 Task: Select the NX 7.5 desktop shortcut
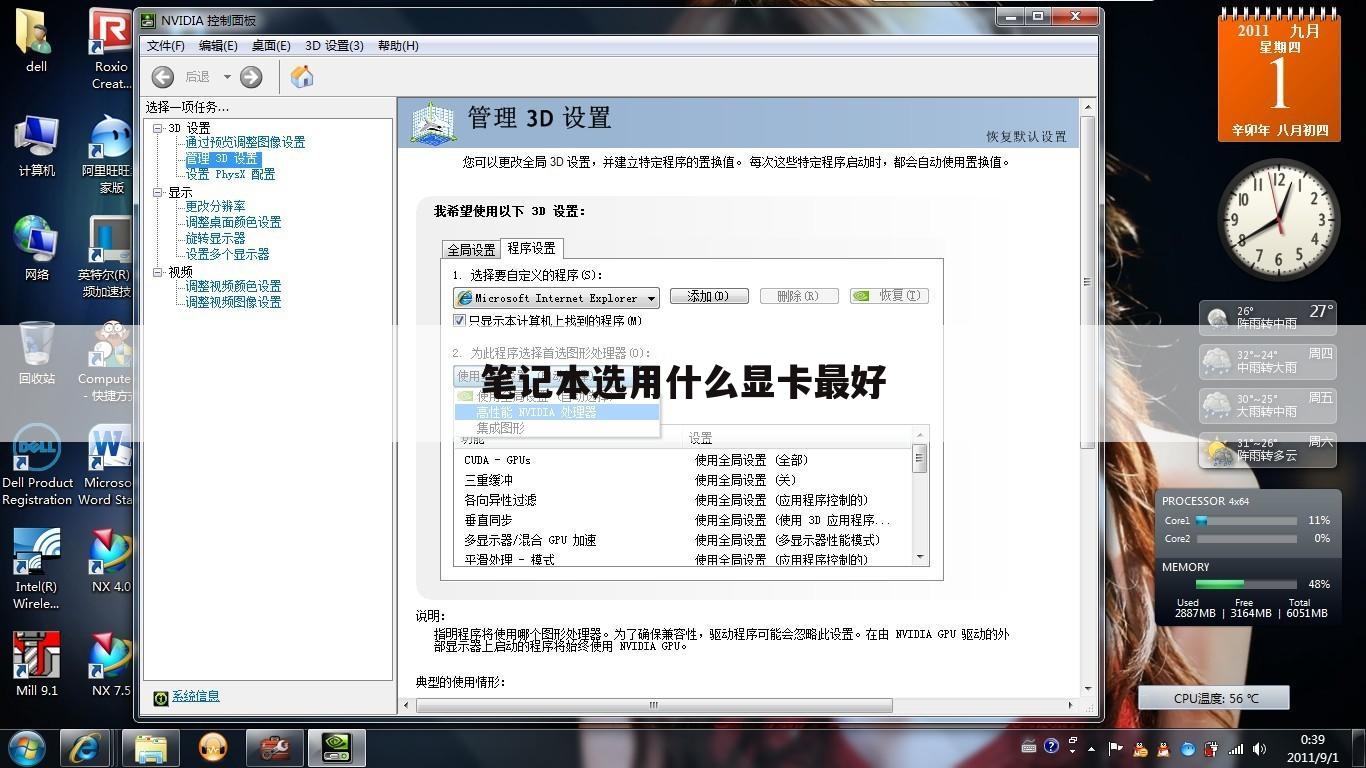point(111,665)
